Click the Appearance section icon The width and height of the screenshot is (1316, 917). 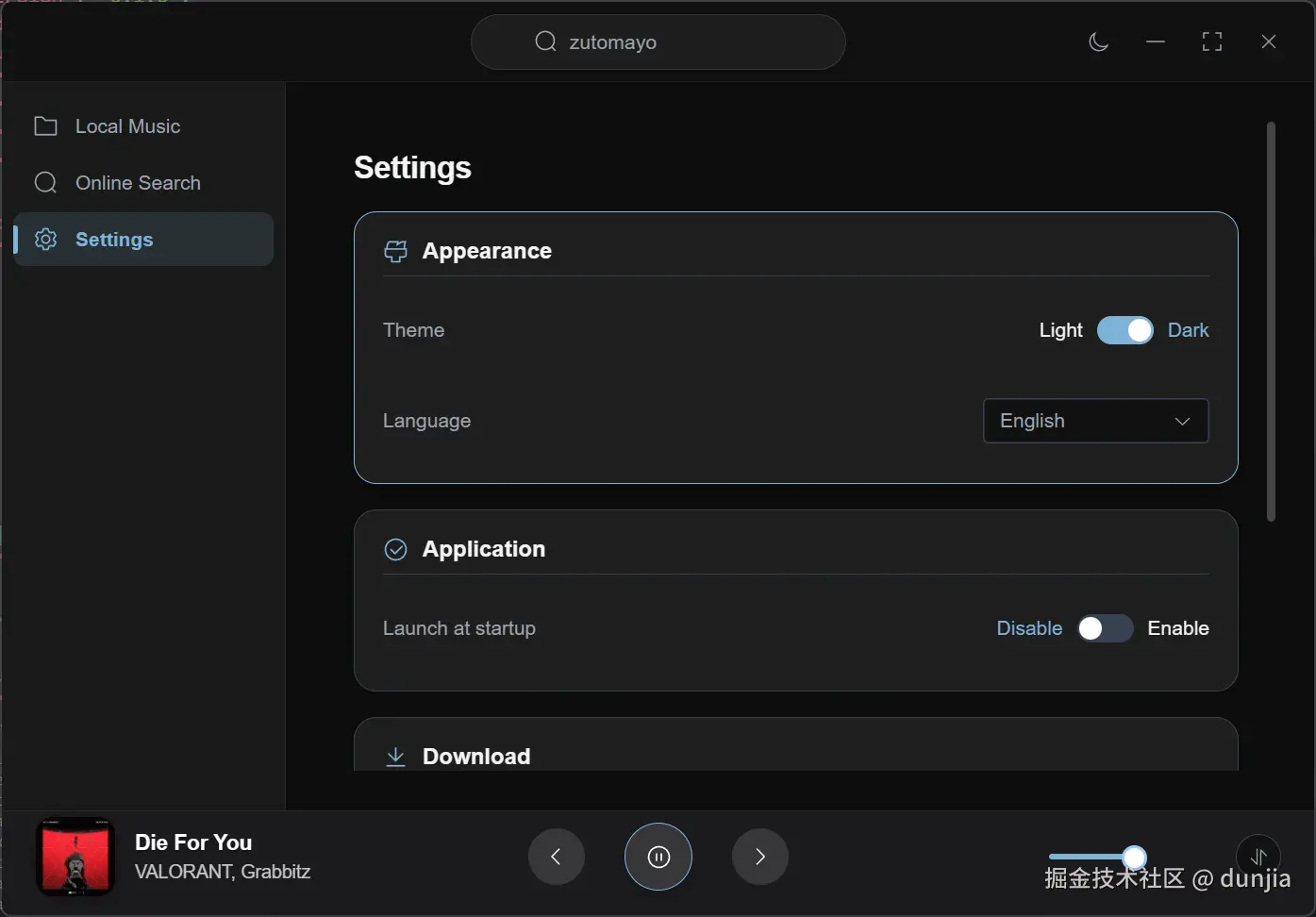[x=395, y=251]
